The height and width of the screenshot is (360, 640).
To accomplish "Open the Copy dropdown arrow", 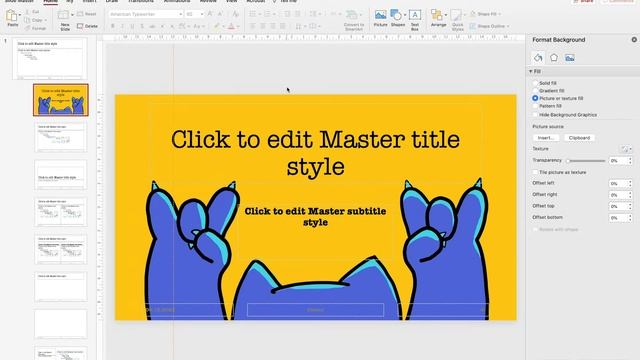I will pos(45,20).
